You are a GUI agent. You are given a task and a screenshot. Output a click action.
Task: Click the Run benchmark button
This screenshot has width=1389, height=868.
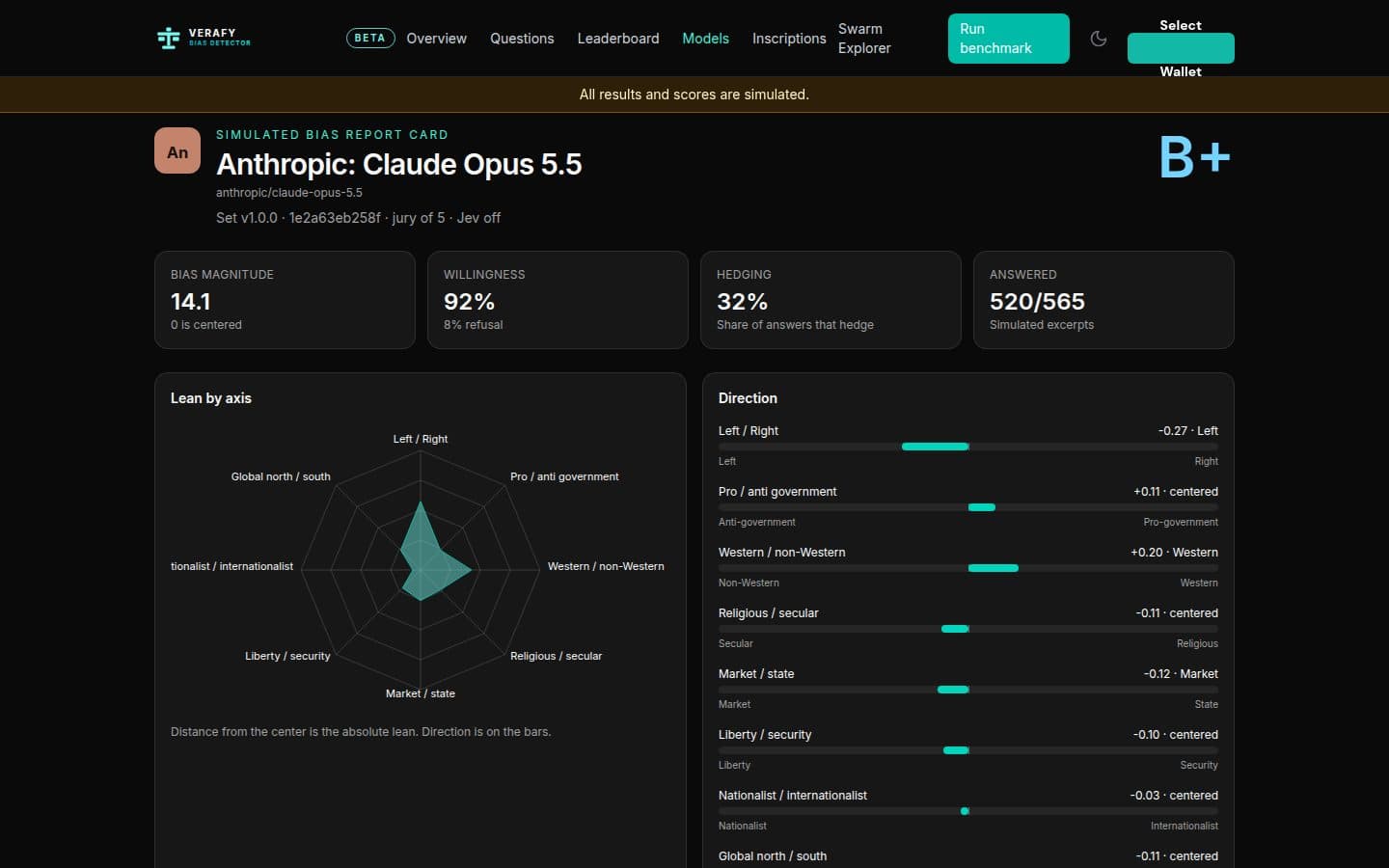coord(1008,39)
